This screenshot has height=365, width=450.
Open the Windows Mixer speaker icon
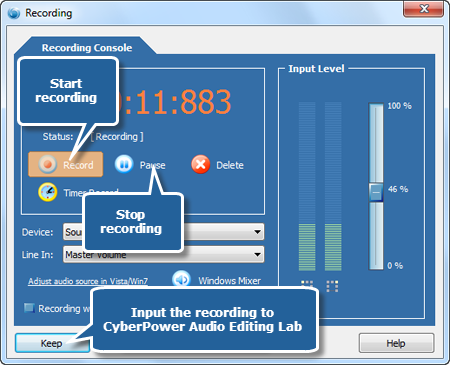(x=181, y=279)
